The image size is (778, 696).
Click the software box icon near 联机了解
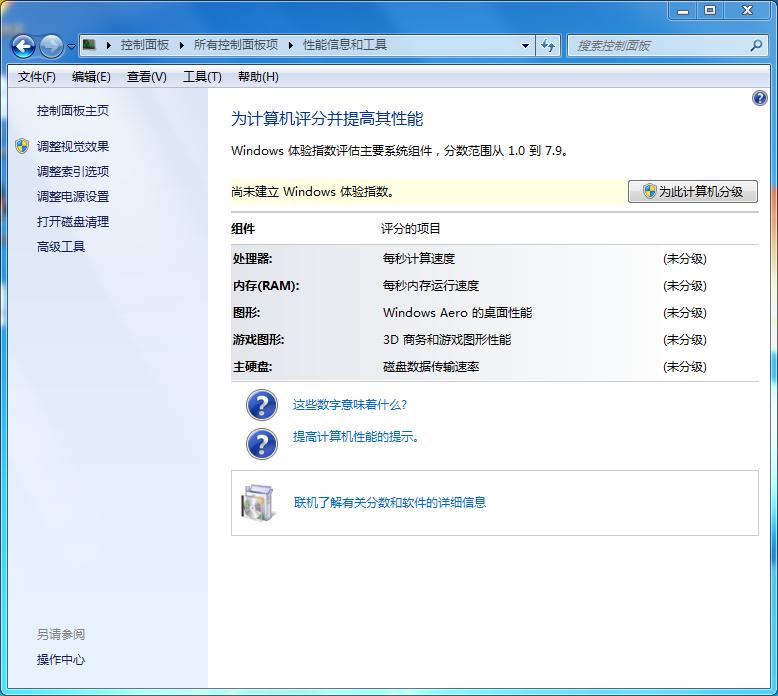(258, 503)
